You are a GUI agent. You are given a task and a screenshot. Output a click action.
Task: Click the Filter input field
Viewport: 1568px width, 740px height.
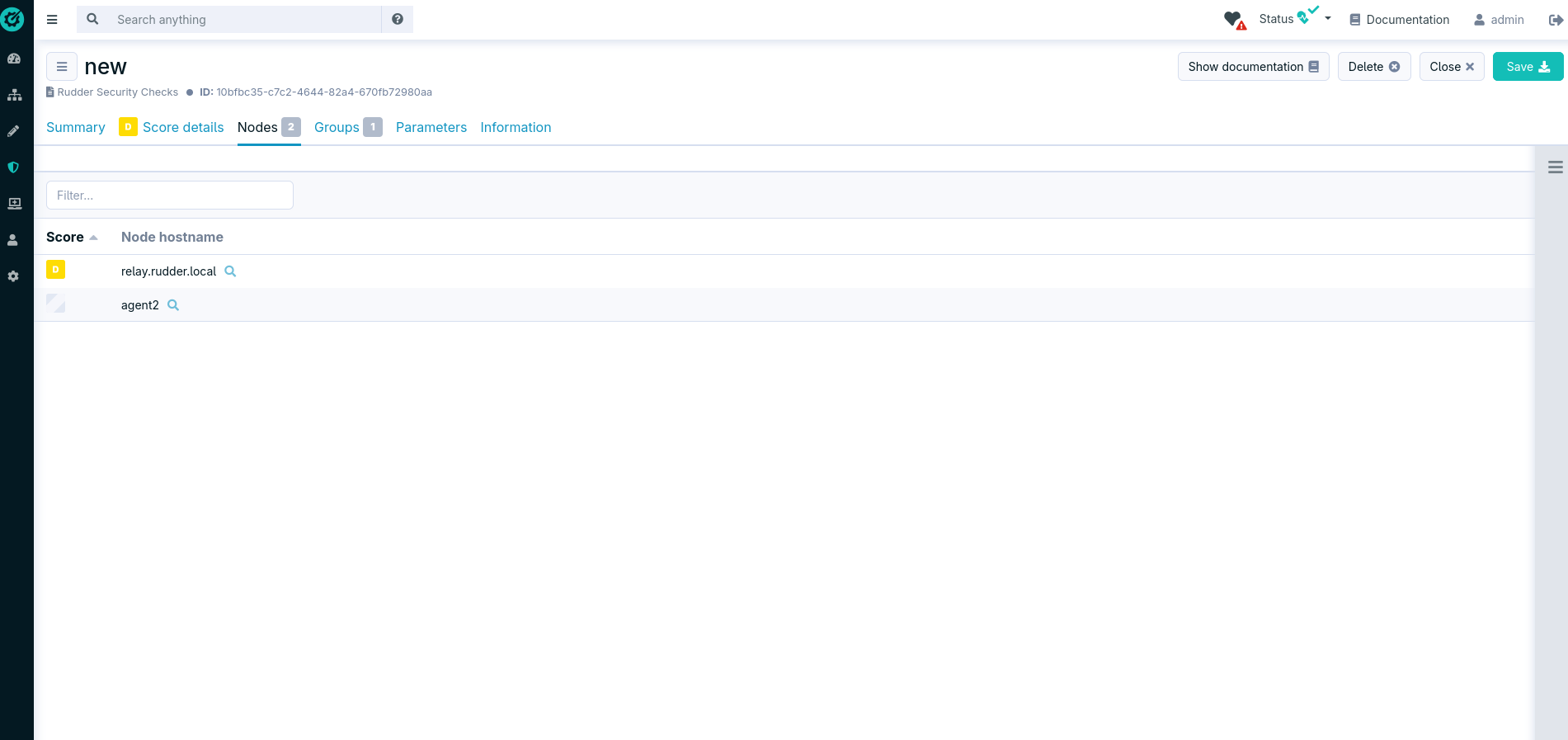[x=170, y=196]
